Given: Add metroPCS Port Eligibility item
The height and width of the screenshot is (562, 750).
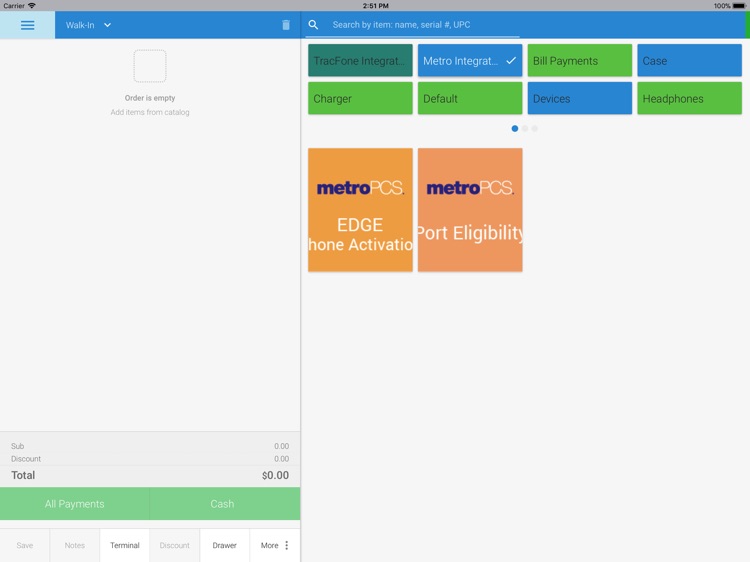Looking at the screenshot, I should point(470,210).
